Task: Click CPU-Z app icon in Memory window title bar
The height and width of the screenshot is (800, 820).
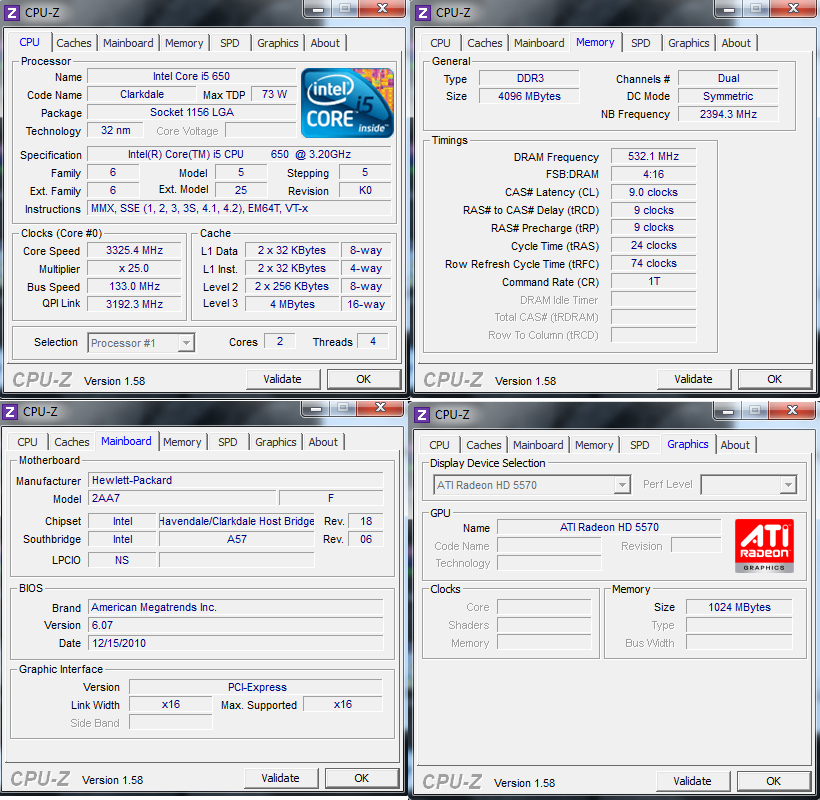Action: point(423,13)
